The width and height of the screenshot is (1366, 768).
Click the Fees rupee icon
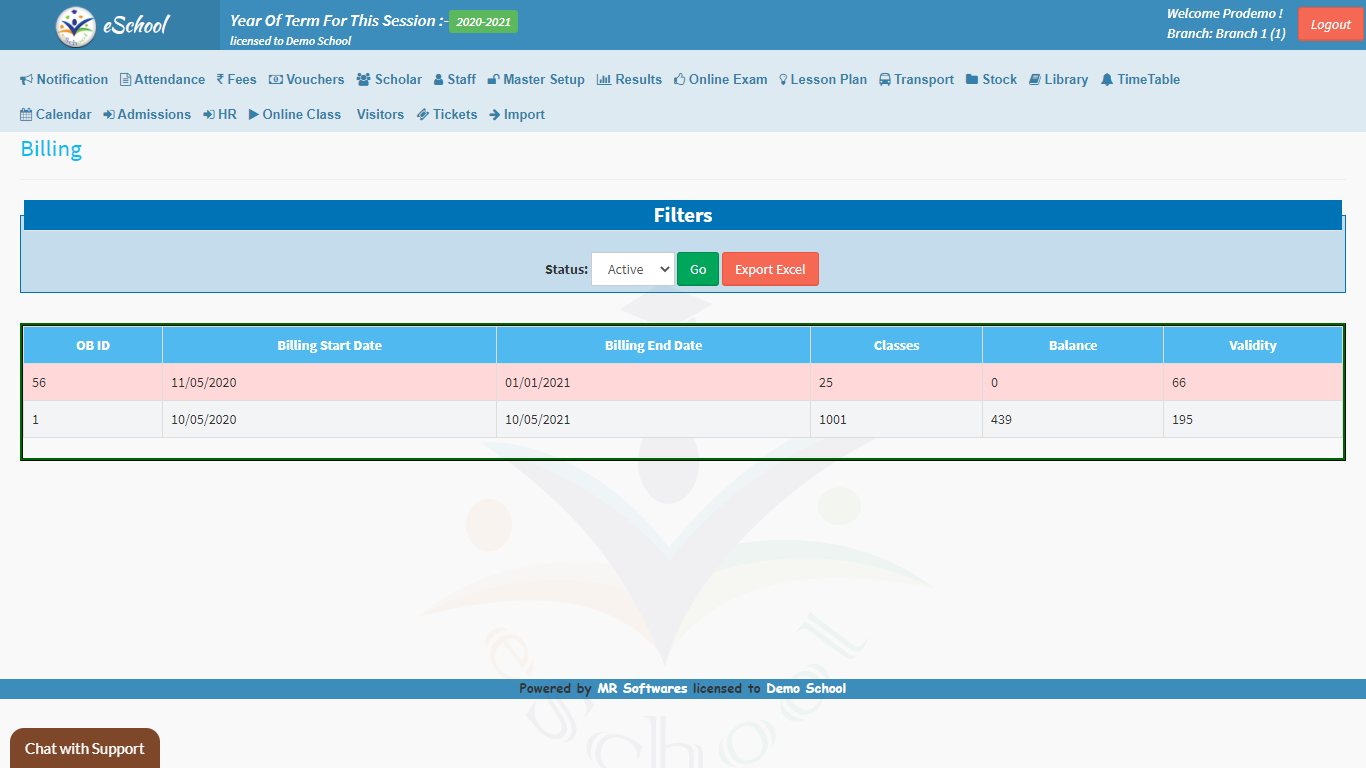[x=220, y=80]
